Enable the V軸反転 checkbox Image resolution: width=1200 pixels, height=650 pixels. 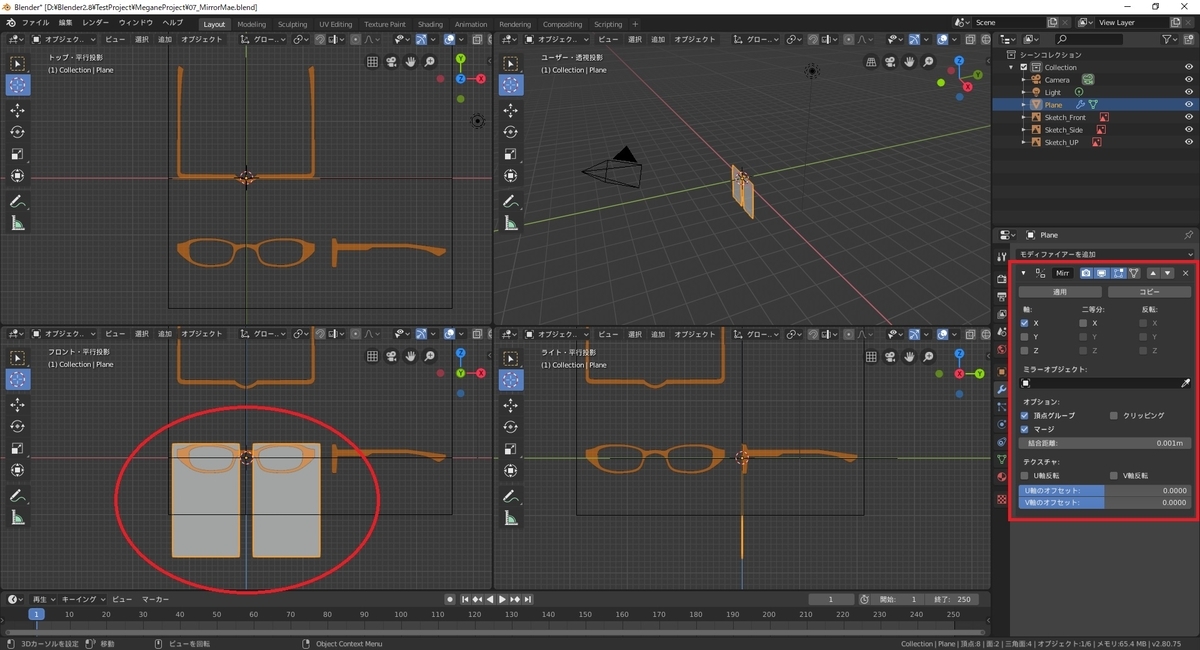[1114, 476]
